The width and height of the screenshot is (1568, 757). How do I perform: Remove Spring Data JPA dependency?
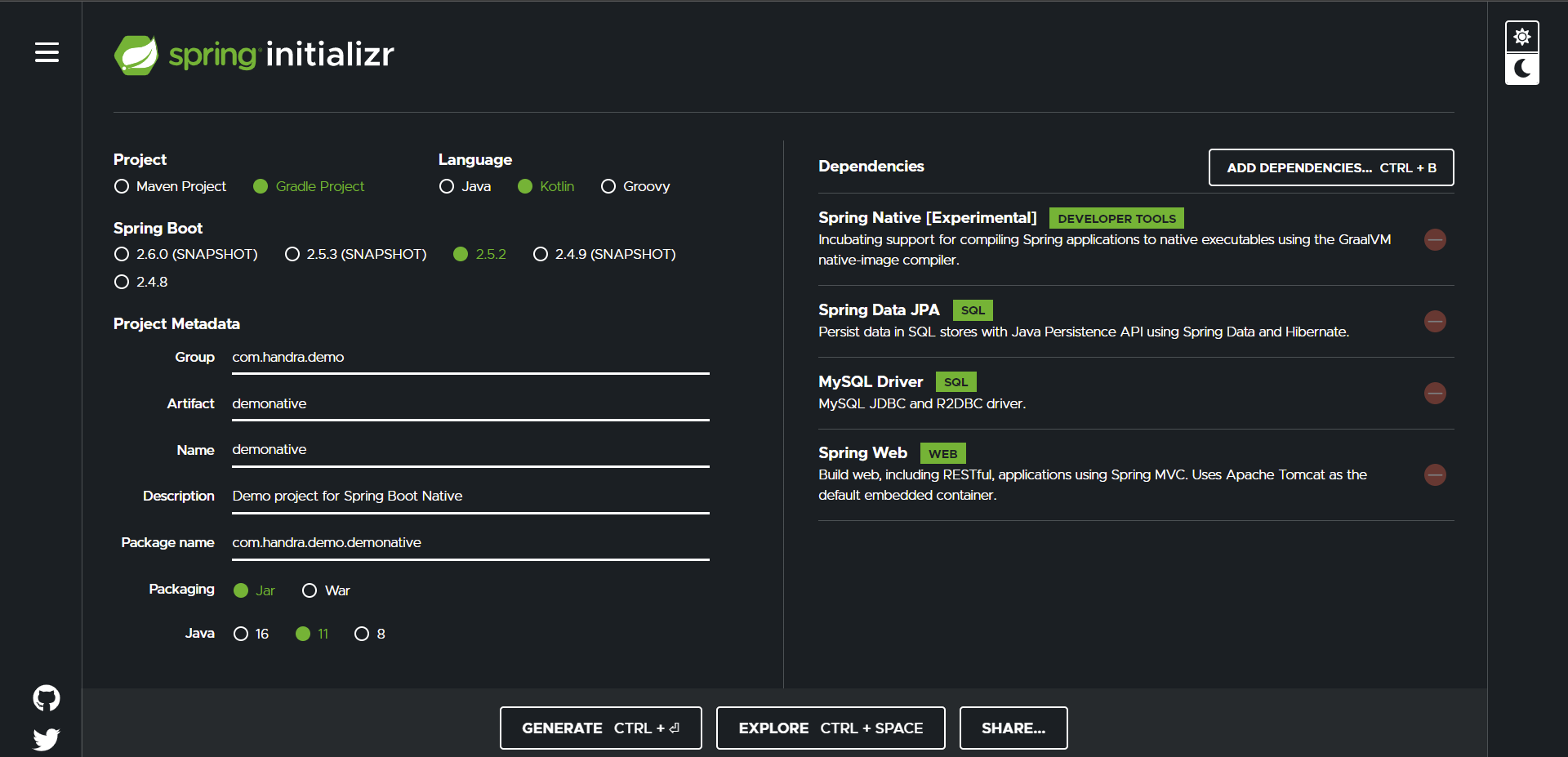point(1435,322)
